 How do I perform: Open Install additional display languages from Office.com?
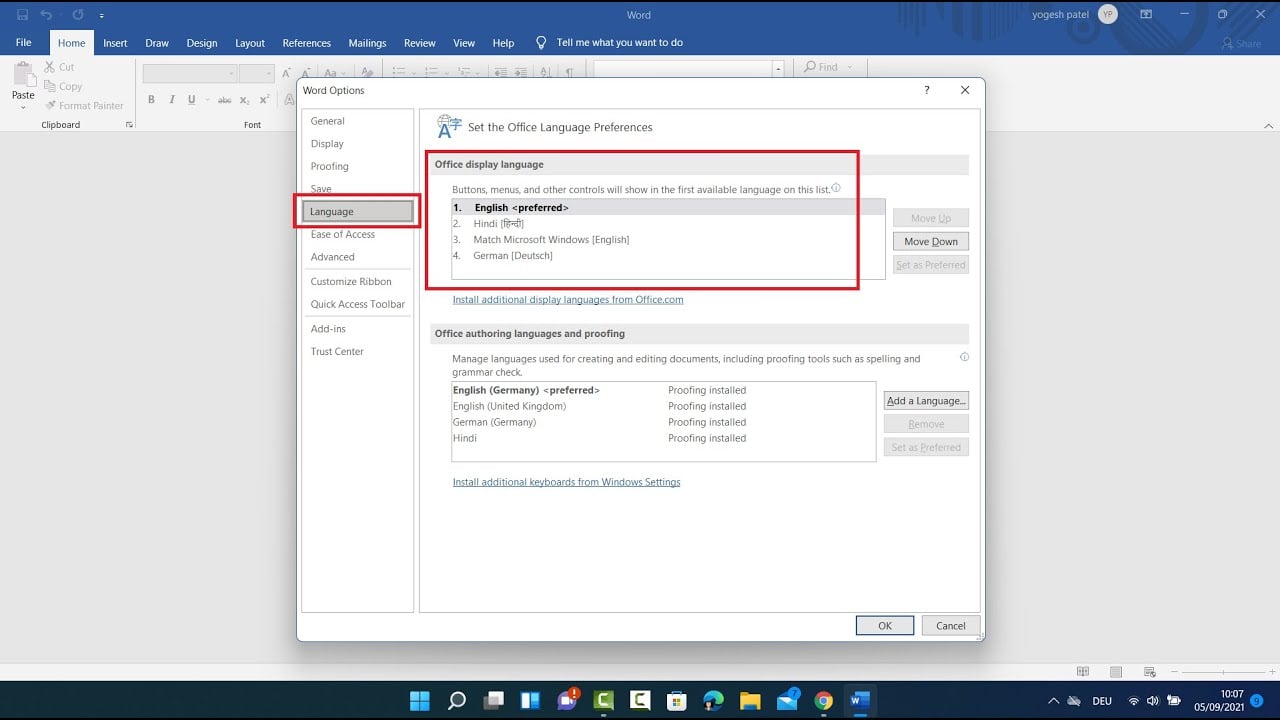568,300
